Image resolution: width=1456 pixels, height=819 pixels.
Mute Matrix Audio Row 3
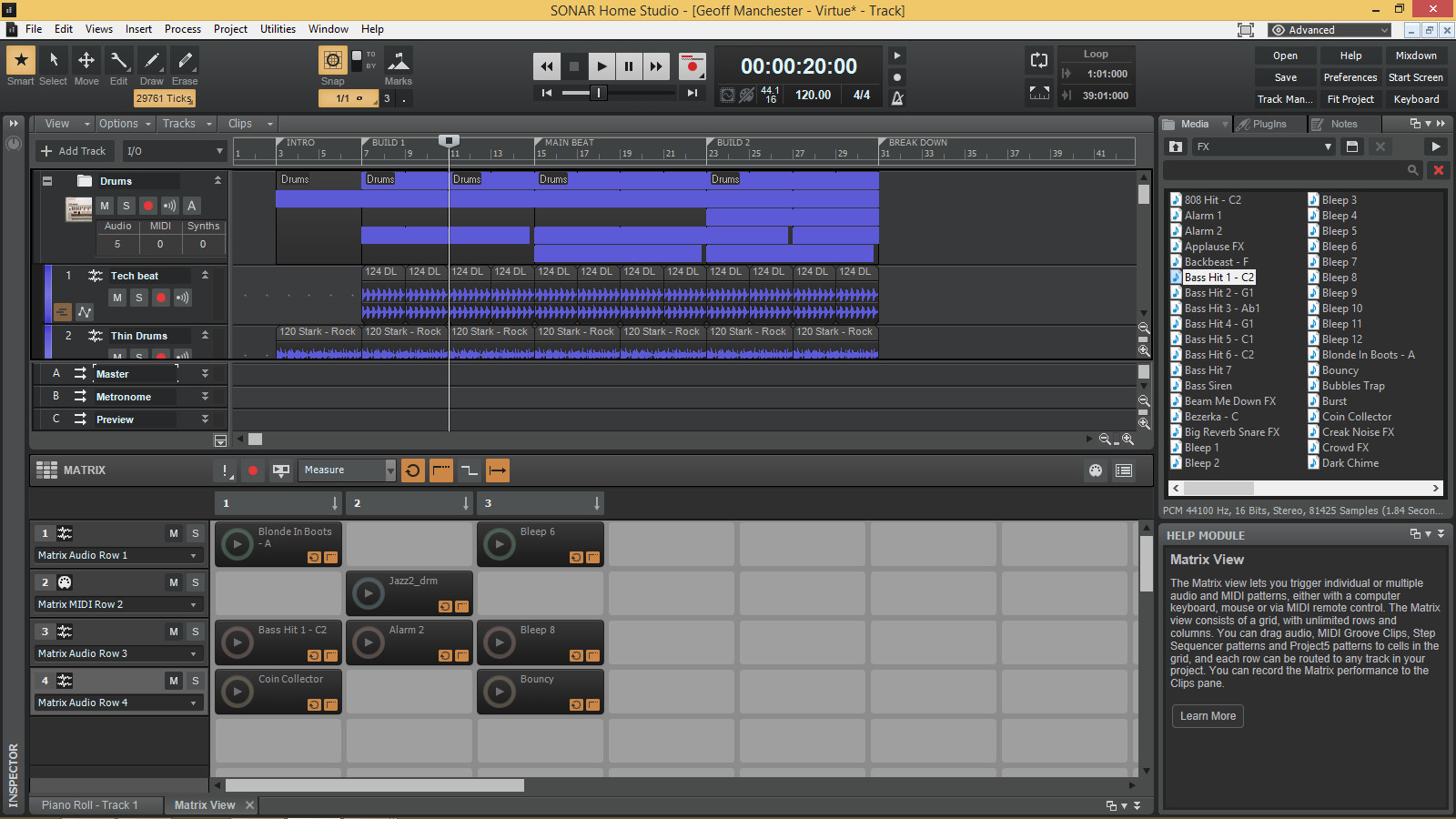pos(173,632)
